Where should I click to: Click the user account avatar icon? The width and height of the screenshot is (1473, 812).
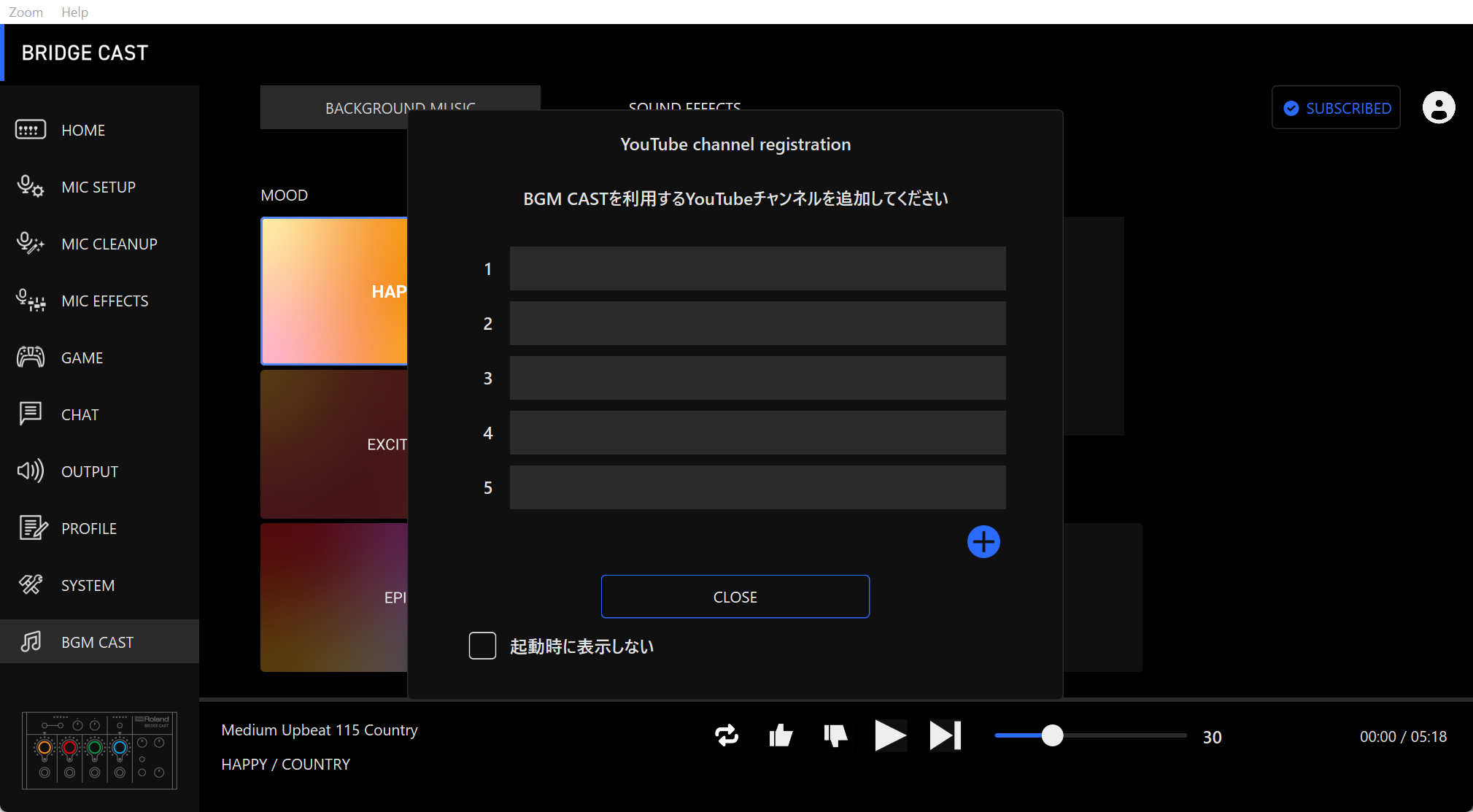click(1439, 108)
